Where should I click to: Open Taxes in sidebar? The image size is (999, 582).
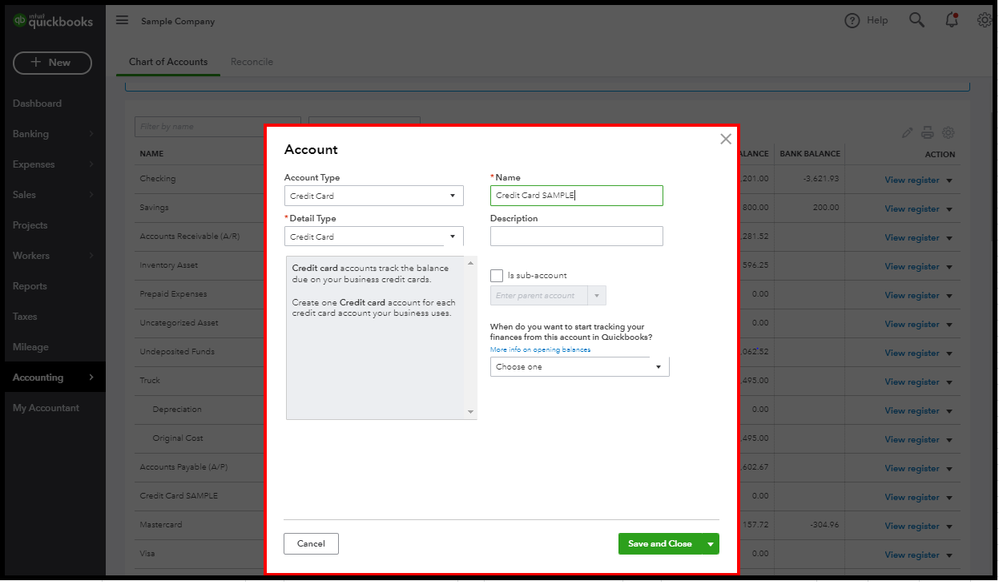25,316
